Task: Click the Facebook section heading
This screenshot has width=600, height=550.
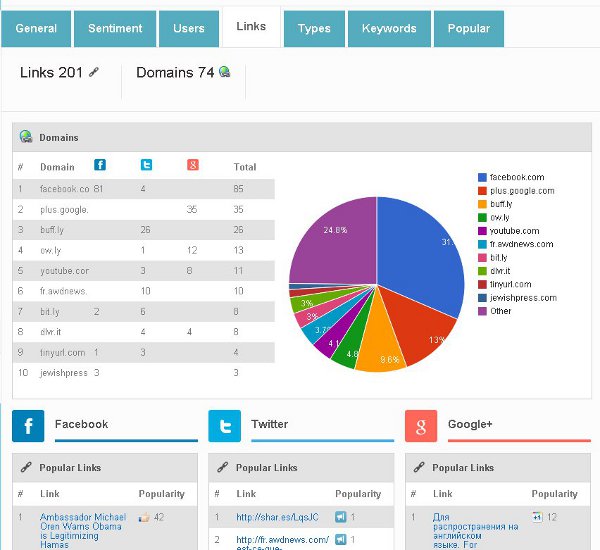Action: pyautogui.click(x=82, y=424)
